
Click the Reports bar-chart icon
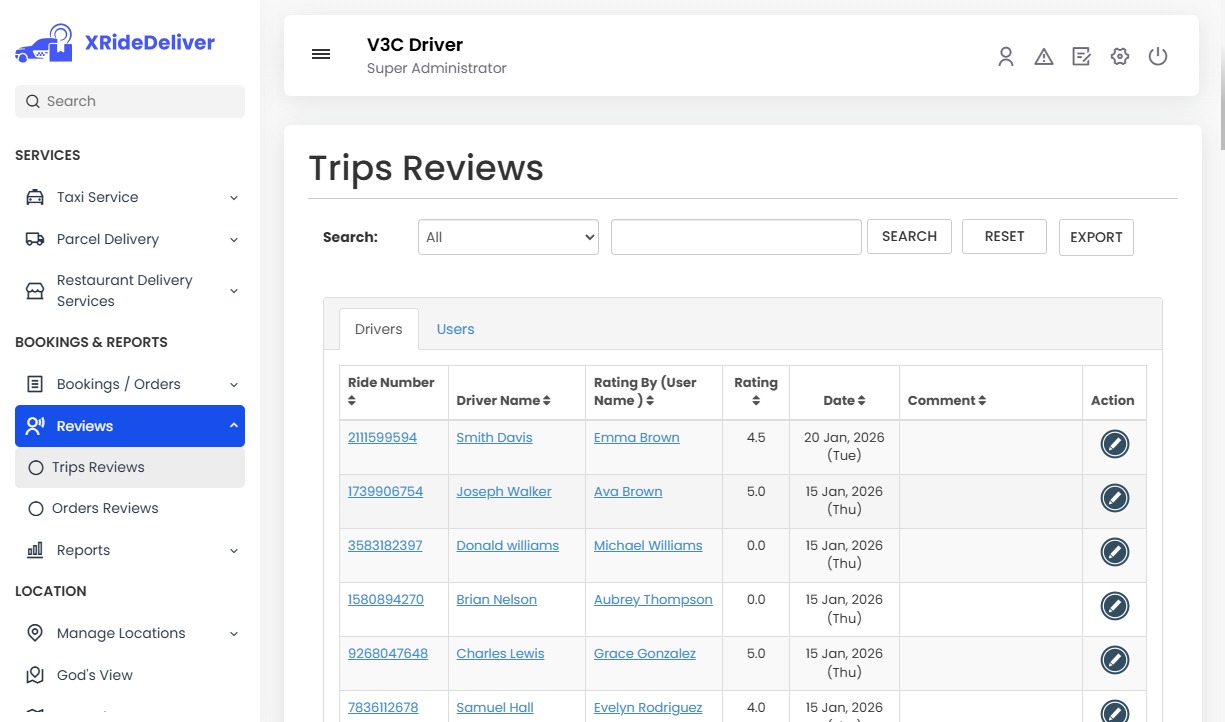[x=33, y=550]
